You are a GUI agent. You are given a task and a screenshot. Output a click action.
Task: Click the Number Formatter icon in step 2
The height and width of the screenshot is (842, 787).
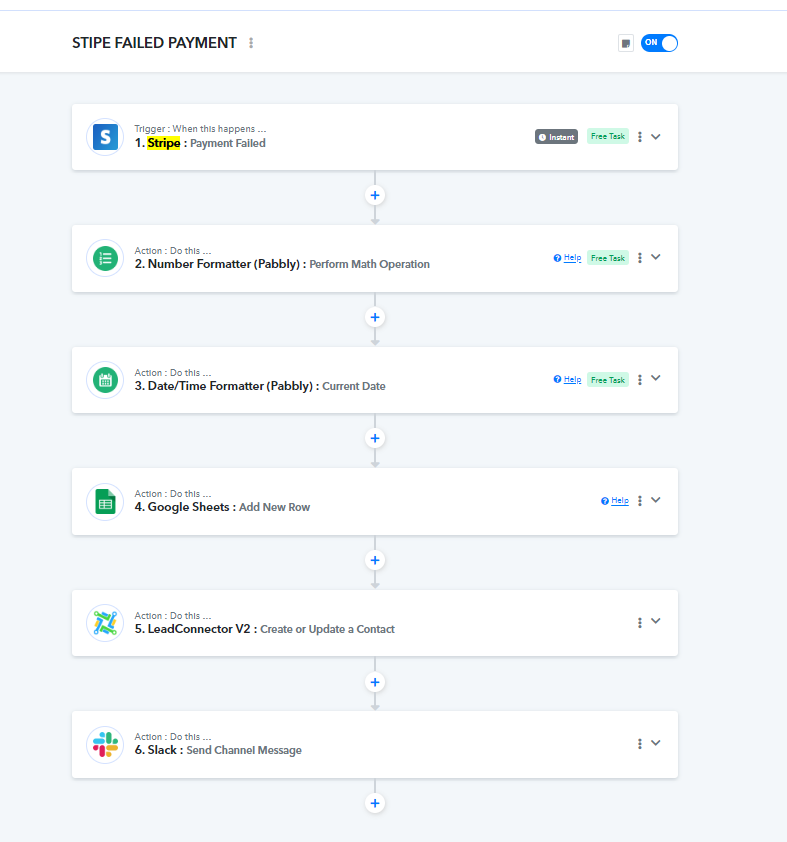tap(105, 258)
